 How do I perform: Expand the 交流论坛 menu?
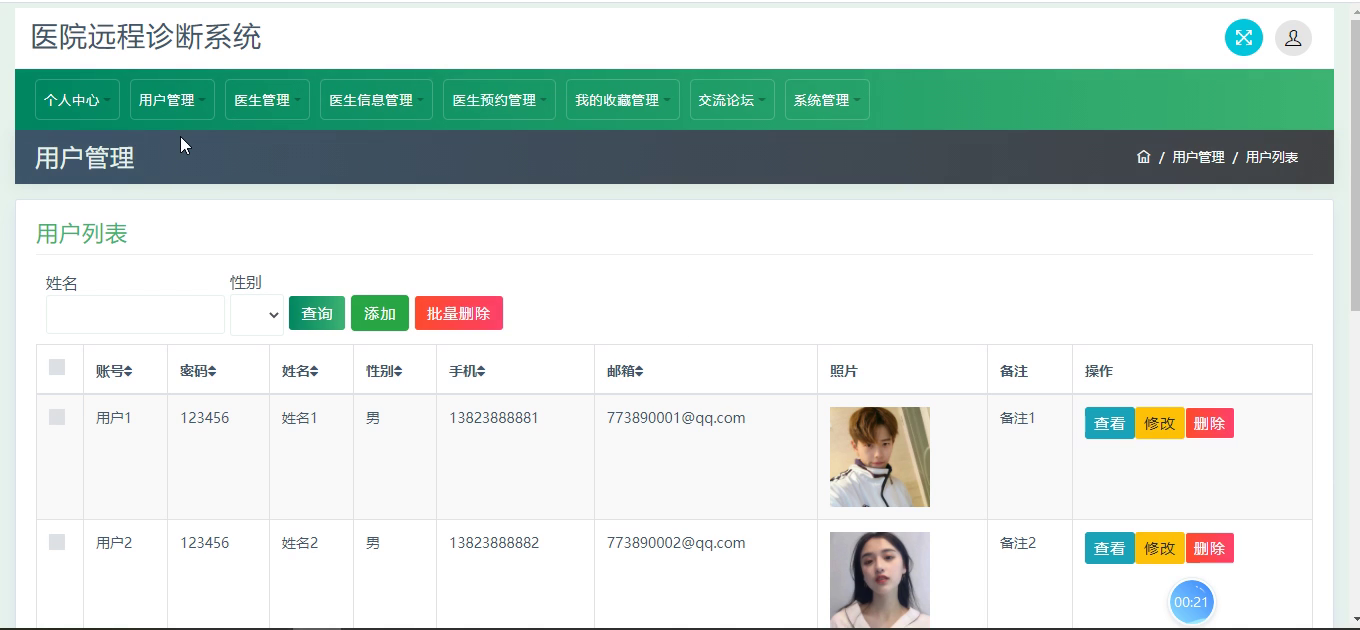pos(732,100)
